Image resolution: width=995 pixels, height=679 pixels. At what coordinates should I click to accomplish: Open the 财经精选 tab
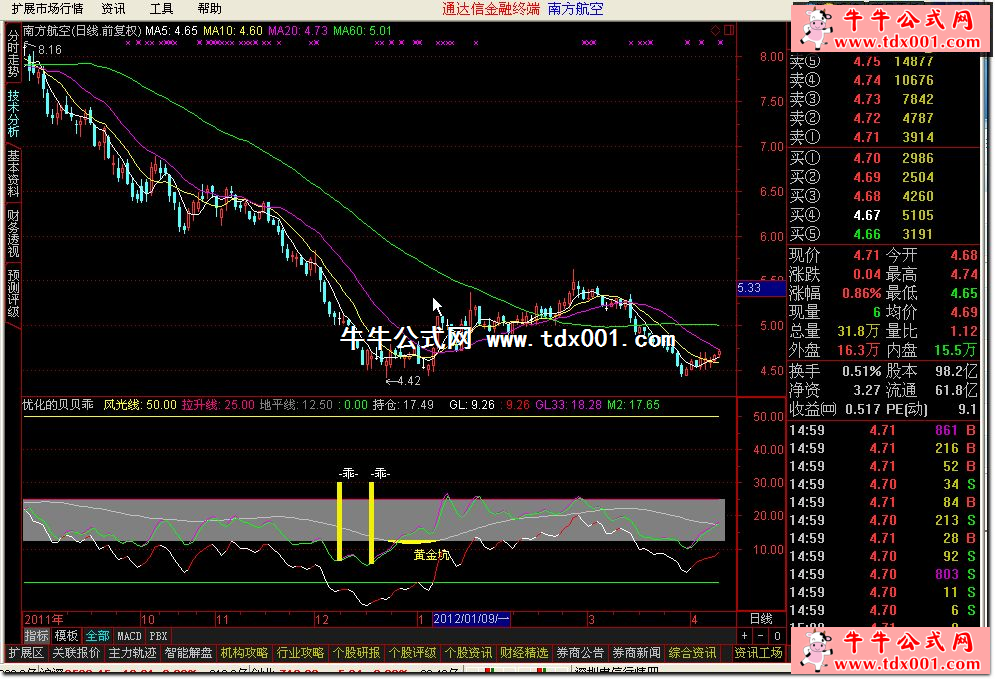[524, 652]
